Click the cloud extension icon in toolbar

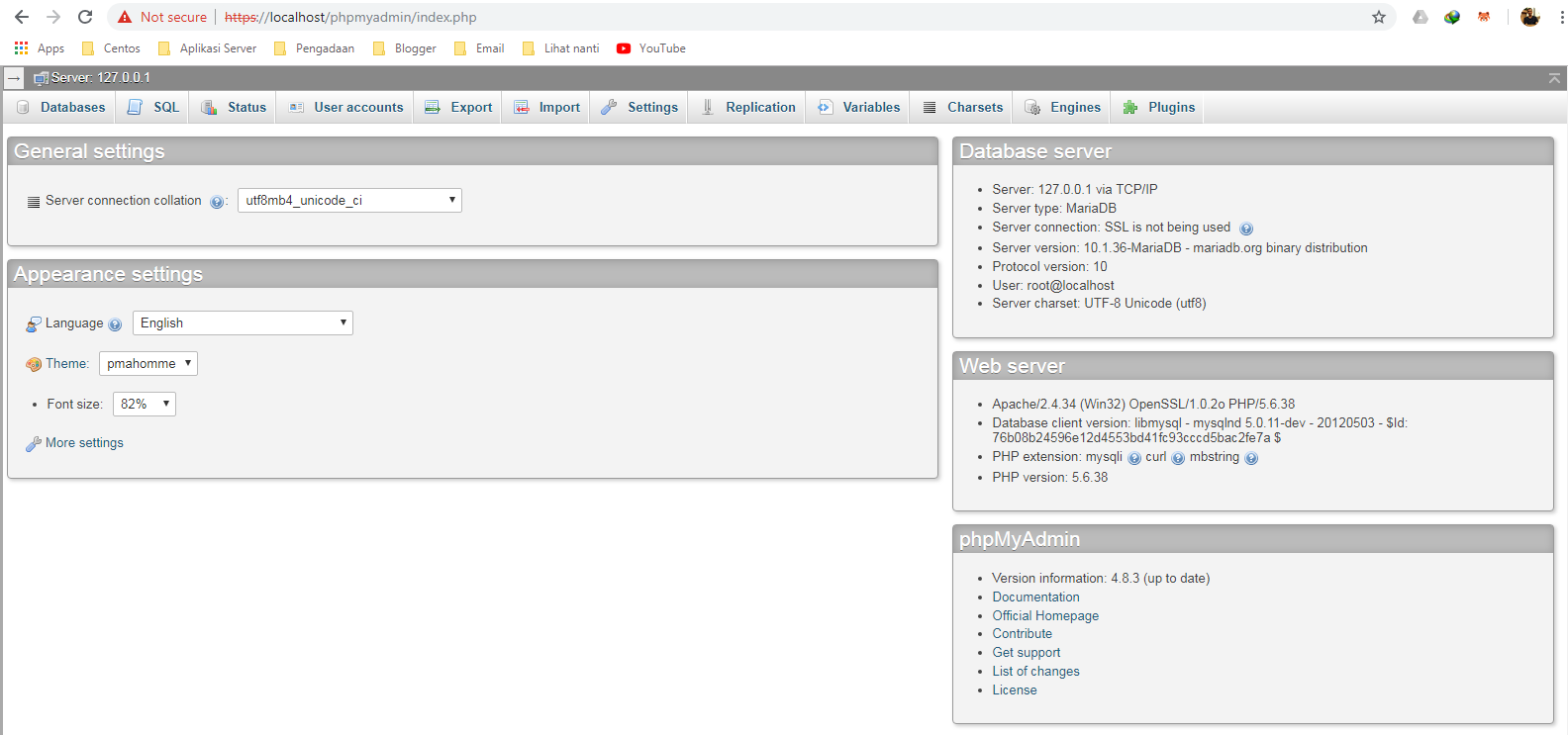pyautogui.click(x=1421, y=17)
